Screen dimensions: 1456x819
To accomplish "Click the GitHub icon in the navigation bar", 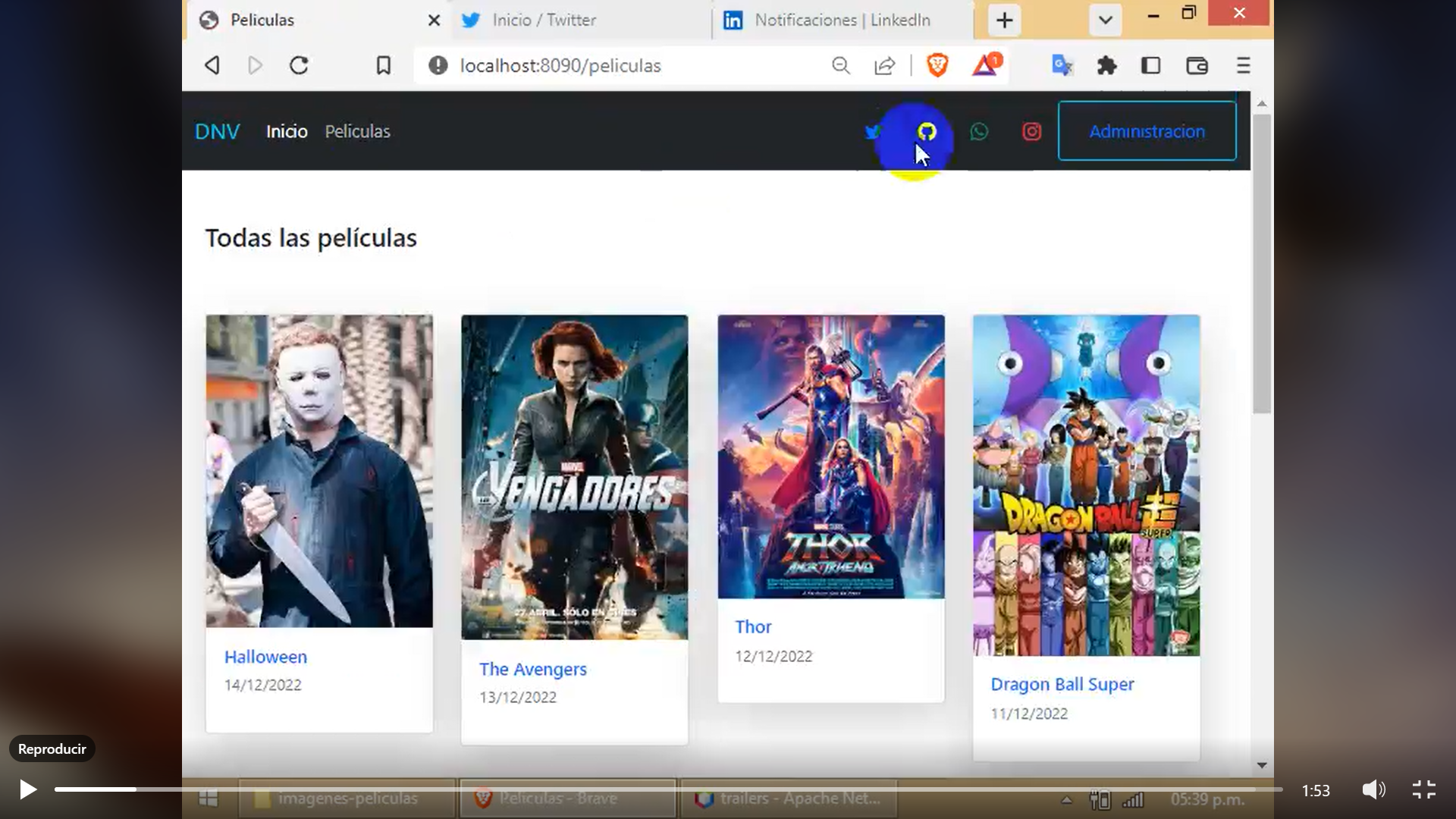I will pyautogui.click(x=927, y=131).
